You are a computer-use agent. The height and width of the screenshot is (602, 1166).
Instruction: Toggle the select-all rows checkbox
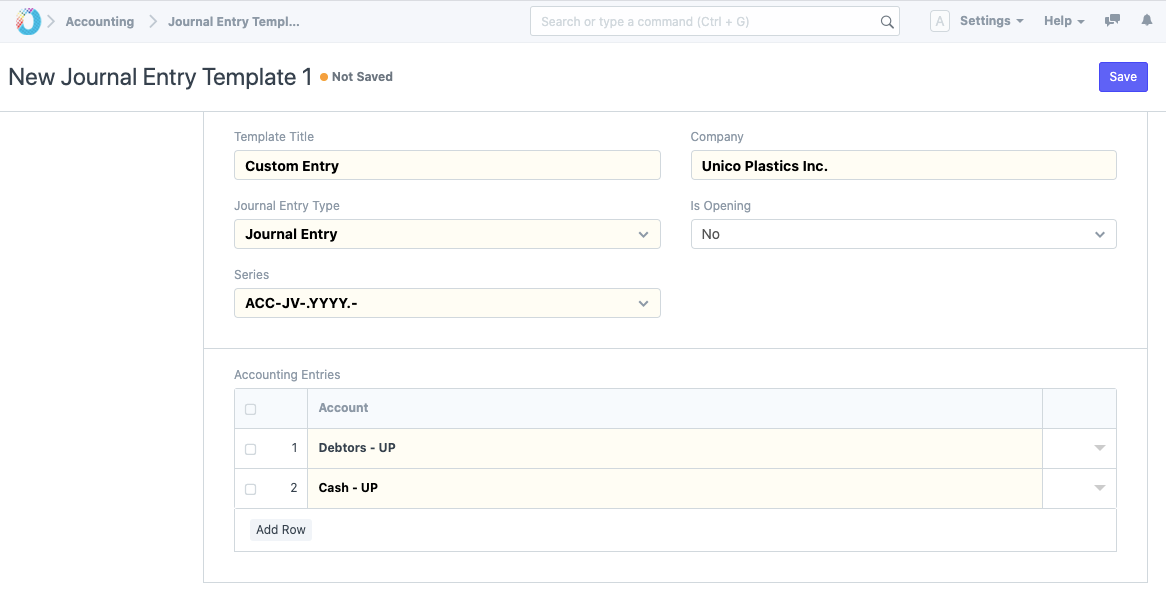pos(250,409)
